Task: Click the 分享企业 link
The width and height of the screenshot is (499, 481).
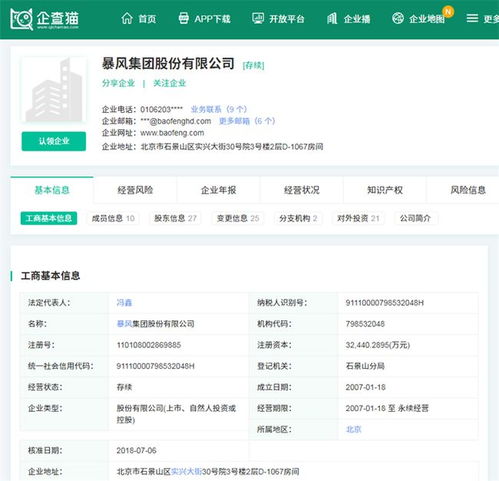Action: (118, 83)
